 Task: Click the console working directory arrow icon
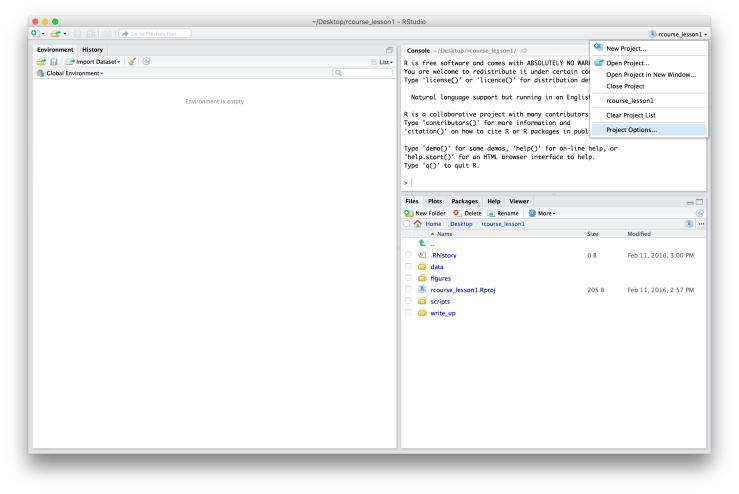[524, 50]
